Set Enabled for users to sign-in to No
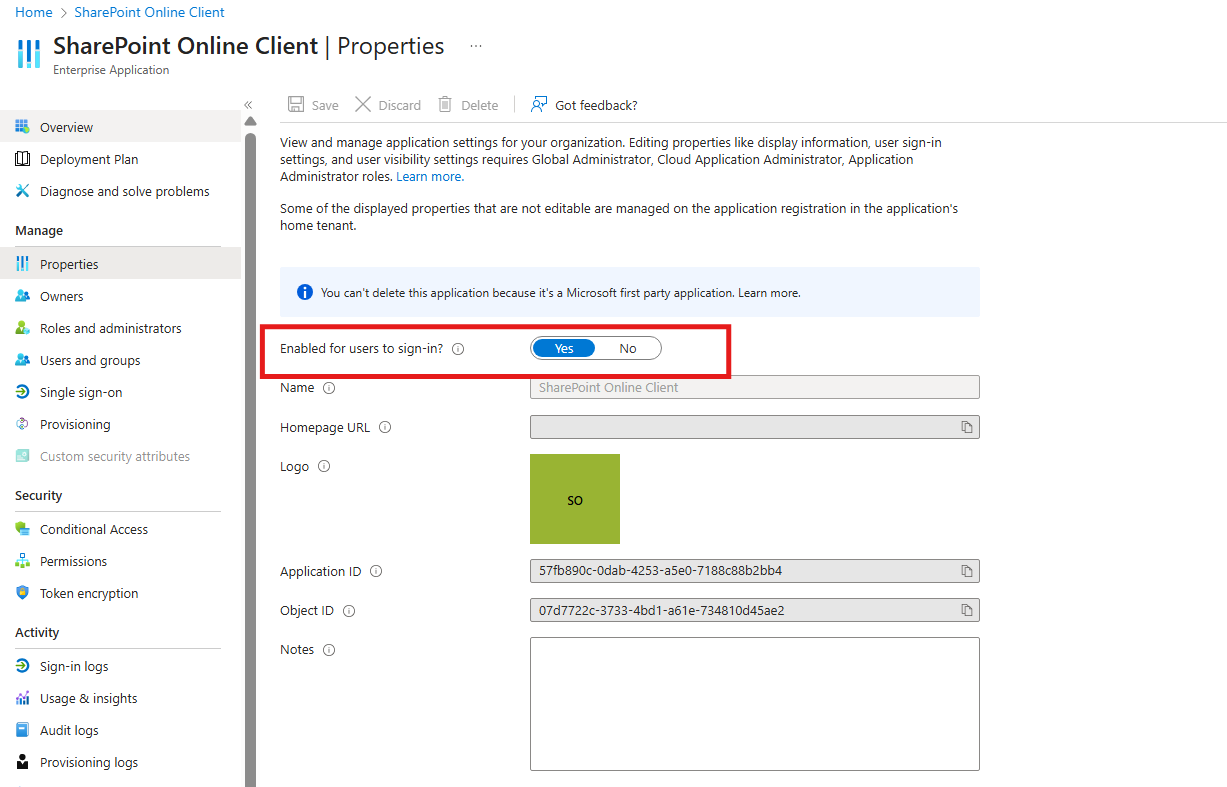Viewport: 1227px width, 787px height. [628, 347]
